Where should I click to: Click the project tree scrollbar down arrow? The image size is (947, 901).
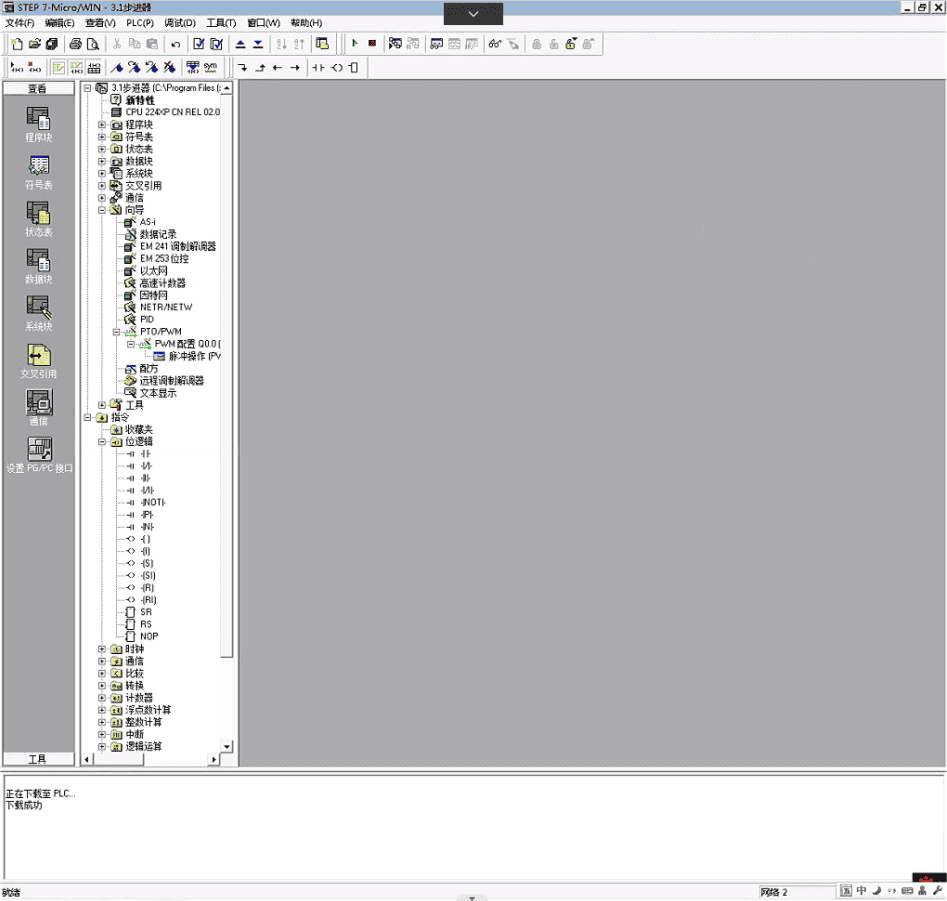(x=225, y=747)
